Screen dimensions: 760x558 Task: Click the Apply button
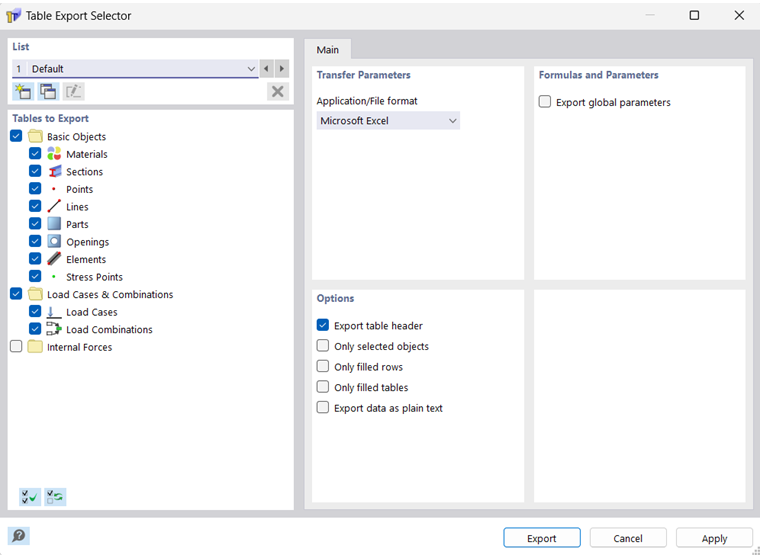pos(714,538)
